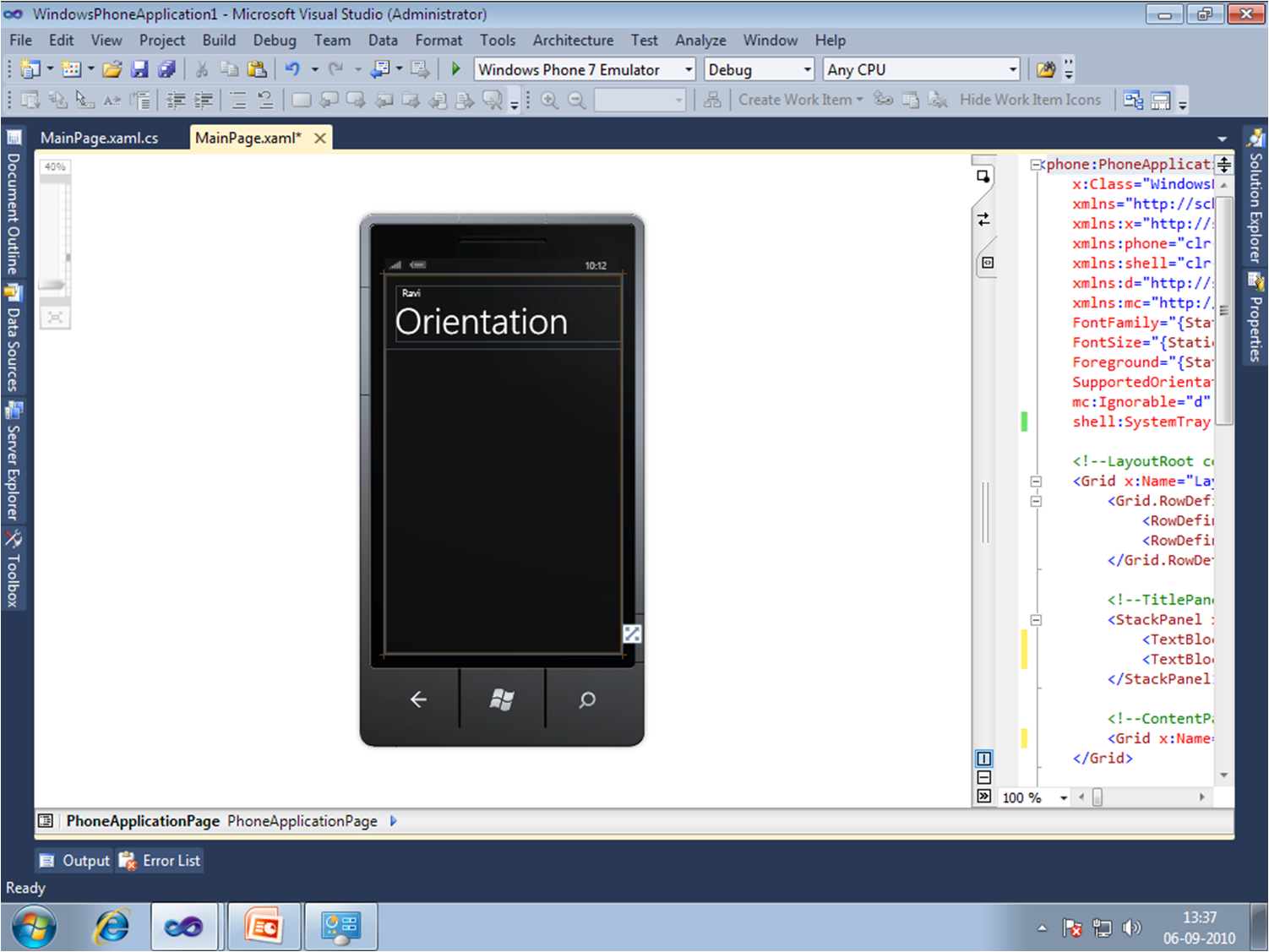Click the Save All icon

[x=167, y=69]
